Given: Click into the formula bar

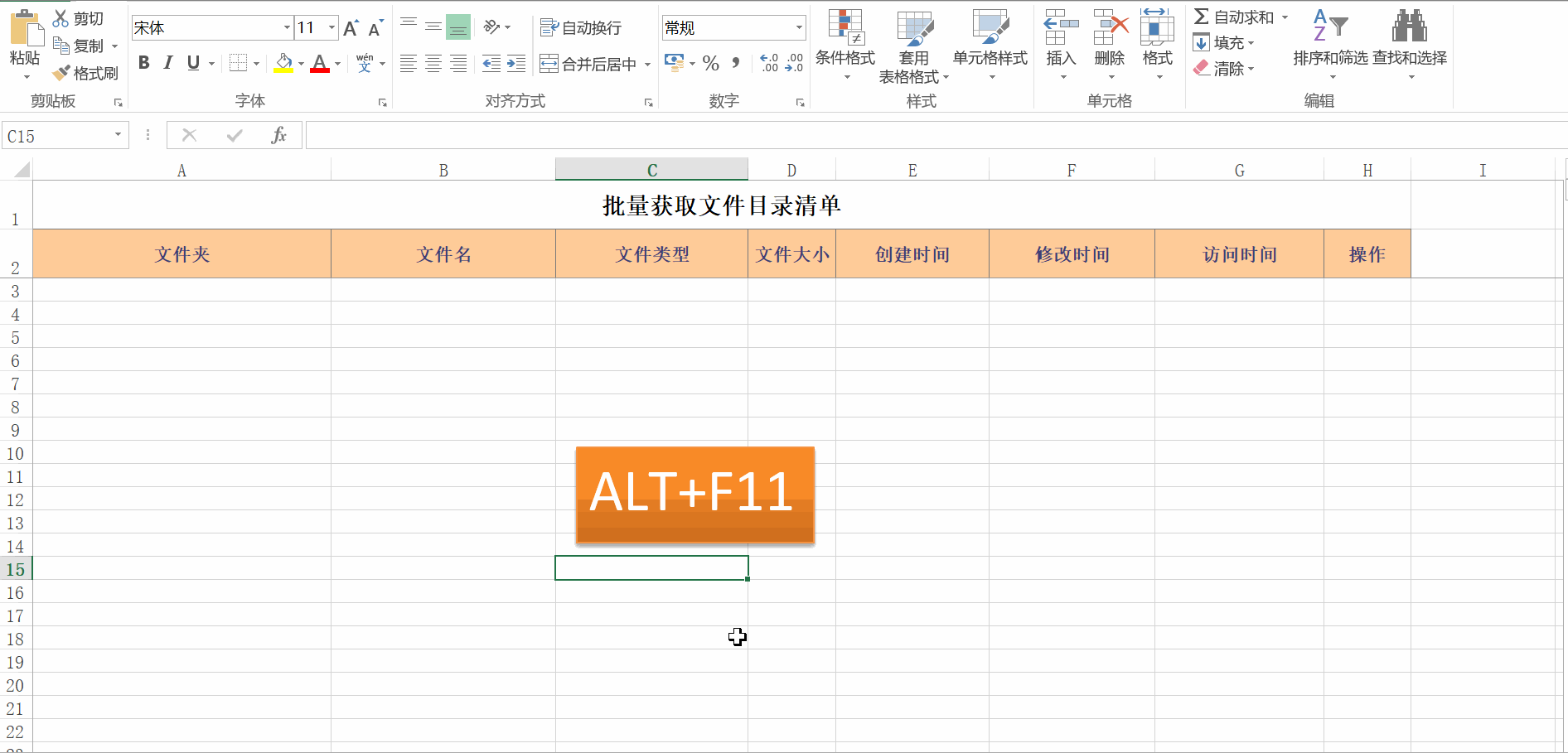Looking at the screenshot, I should click(936, 135).
